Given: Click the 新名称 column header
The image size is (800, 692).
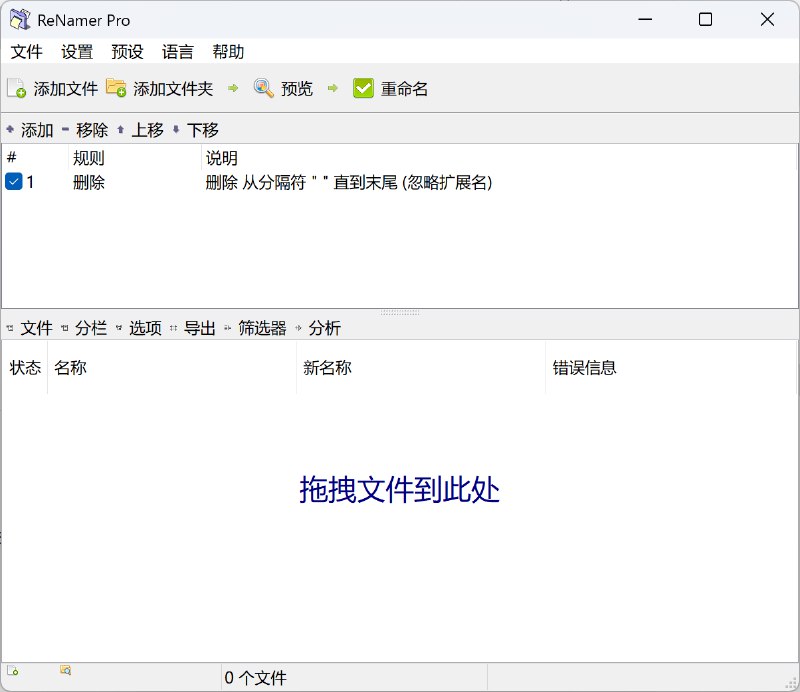Looking at the screenshot, I should point(421,367).
